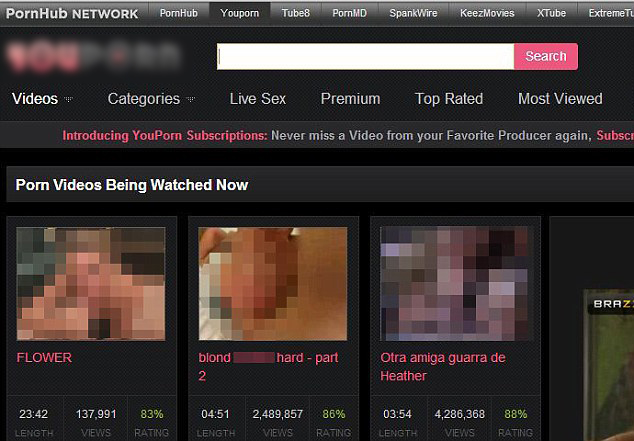Image resolution: width=634 pixels, height=441 pixels.
Task: Click the 4,286,368 views count
Action: pyautogui.click(x=460, y=414)
